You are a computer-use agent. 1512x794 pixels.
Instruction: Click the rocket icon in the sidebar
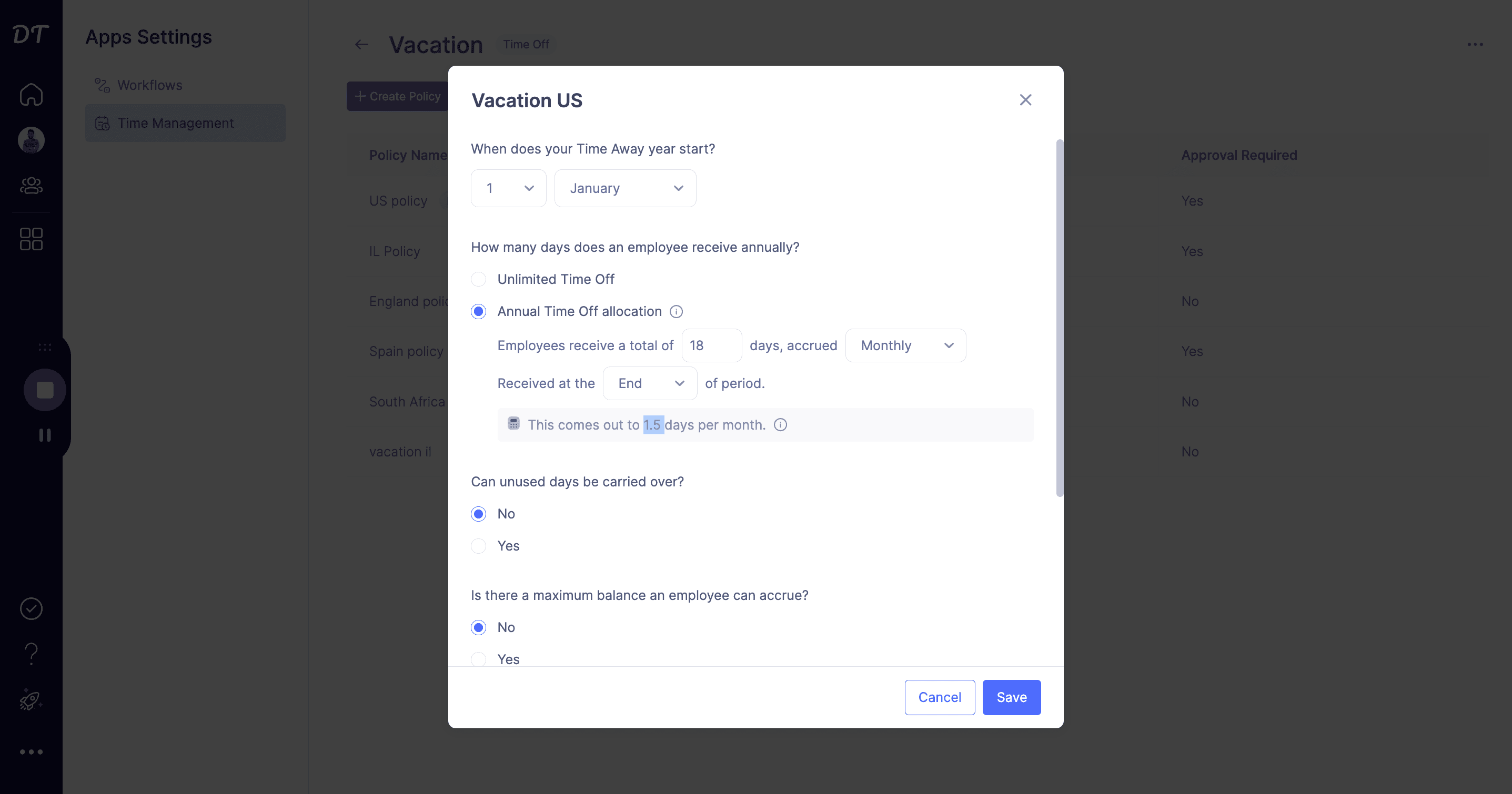pyautogui.click(x=31, y=699)
